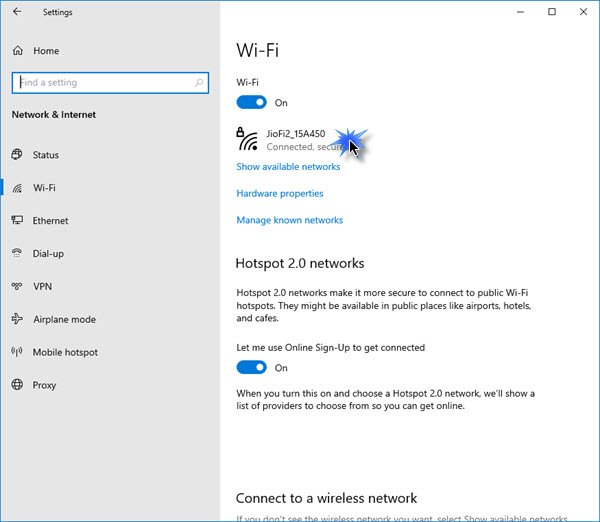This screenshot has width=600, height=522.
Task: Click the Ethernet monitor icon
Action: click(17, 220)
